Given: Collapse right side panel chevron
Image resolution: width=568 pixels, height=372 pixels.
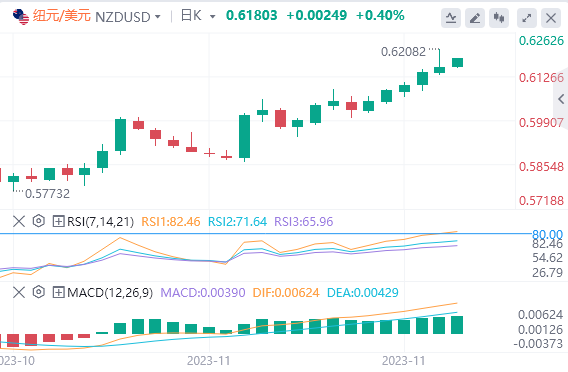Looking at the screenshot, I should pos(561,99).
